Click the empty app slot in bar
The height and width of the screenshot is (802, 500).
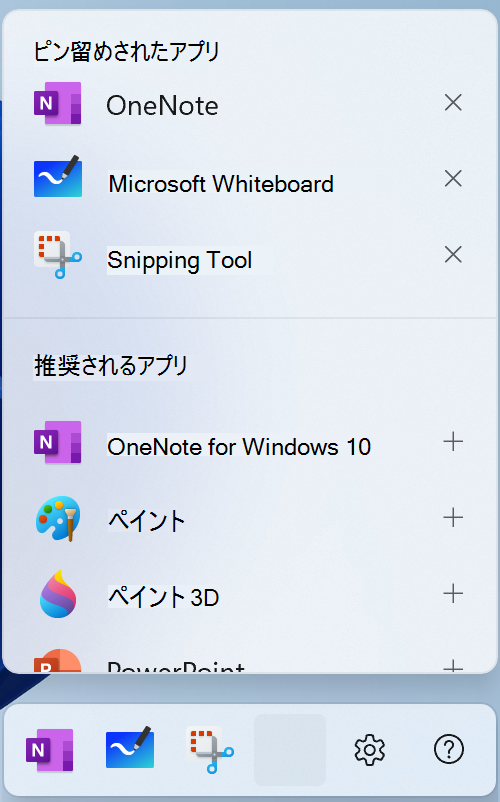[290, 750]
